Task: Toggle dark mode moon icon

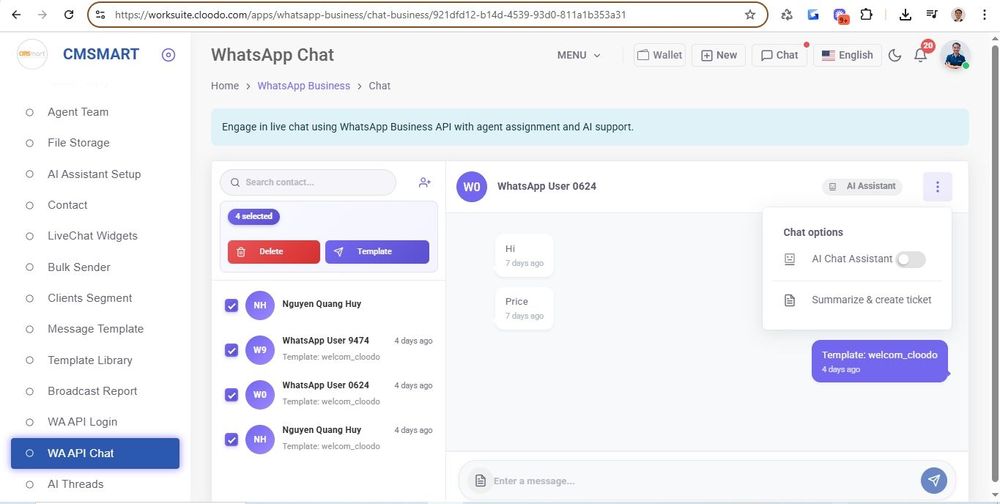Action: click(895, 55)
